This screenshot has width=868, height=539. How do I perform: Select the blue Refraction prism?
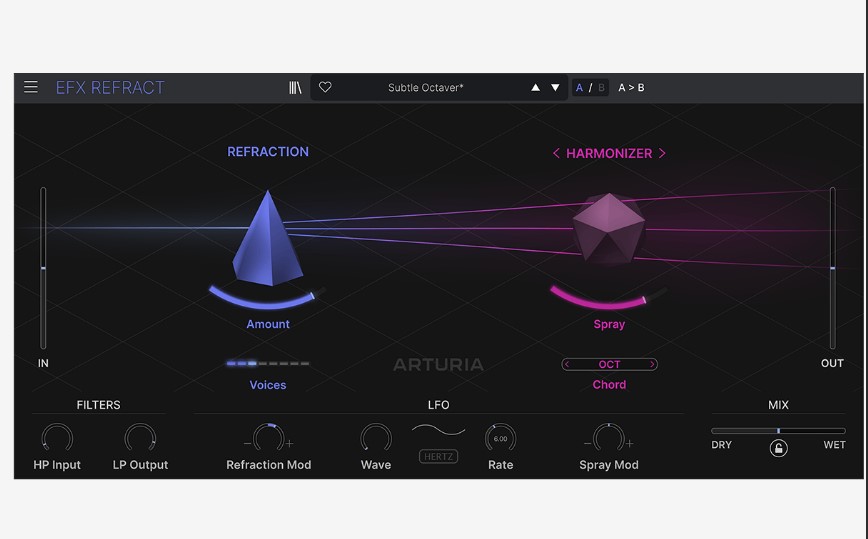pos(268,239)
